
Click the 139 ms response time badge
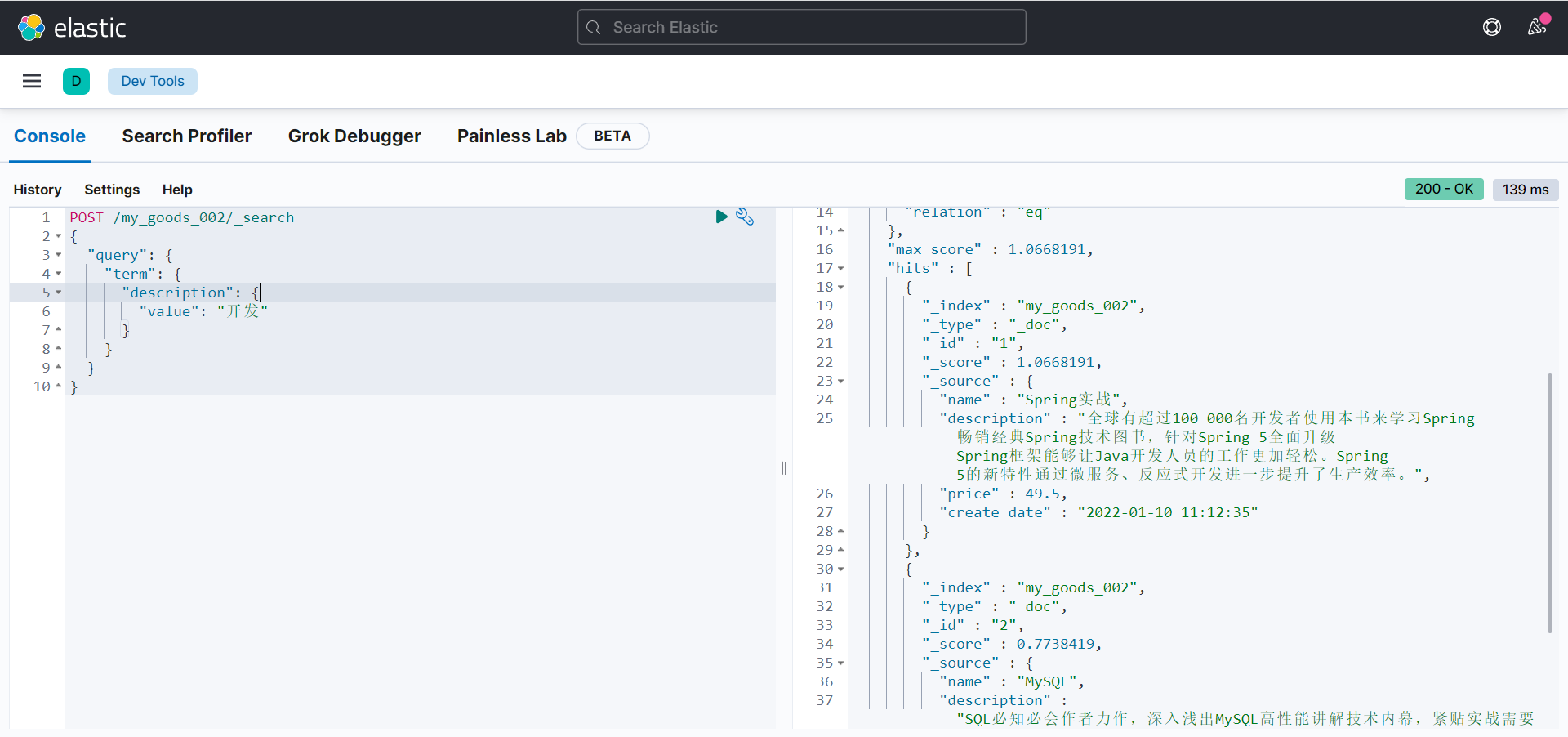coord(1526,190)
